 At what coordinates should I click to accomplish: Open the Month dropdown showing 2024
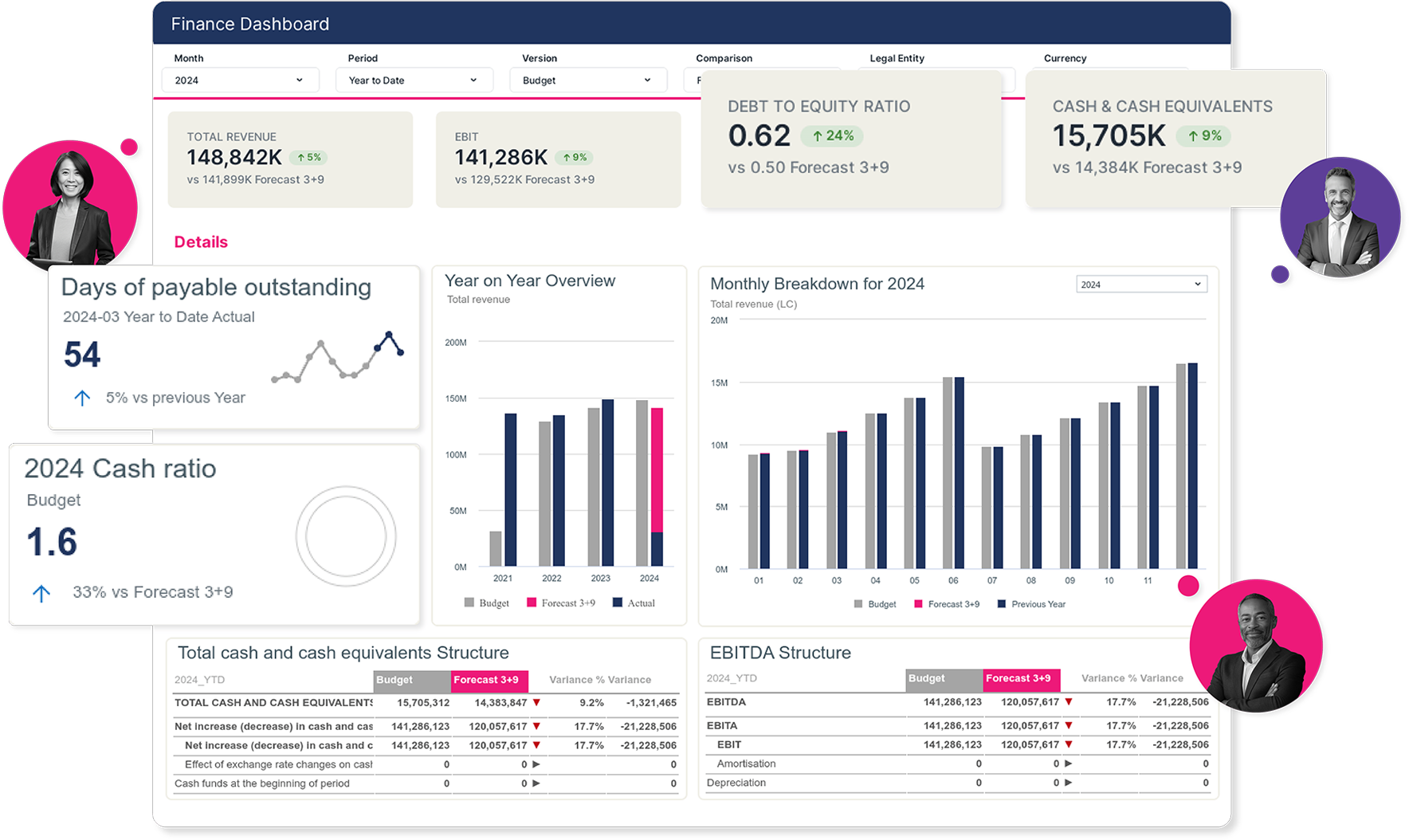[240, 80]
